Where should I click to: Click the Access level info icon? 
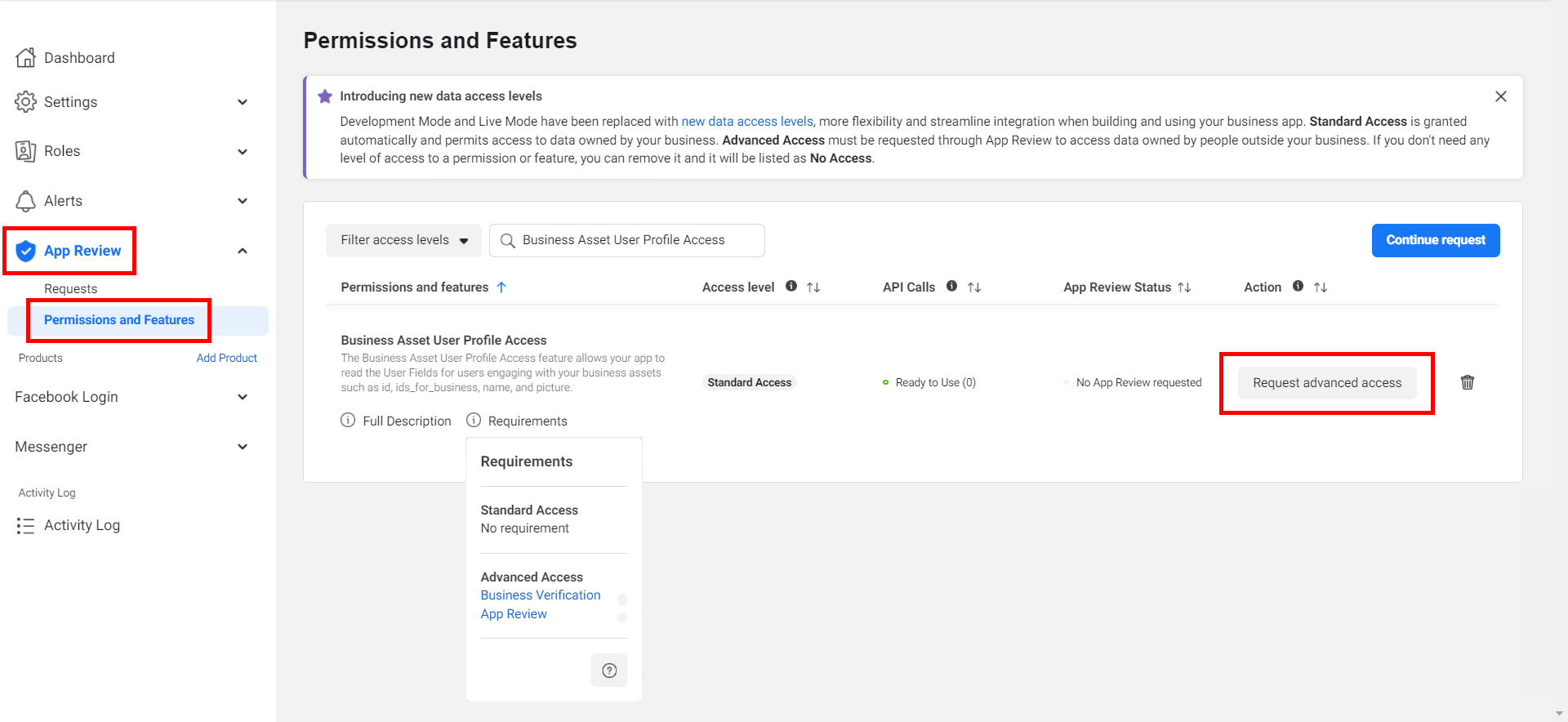pyautogui.click(x=791, y=287)
